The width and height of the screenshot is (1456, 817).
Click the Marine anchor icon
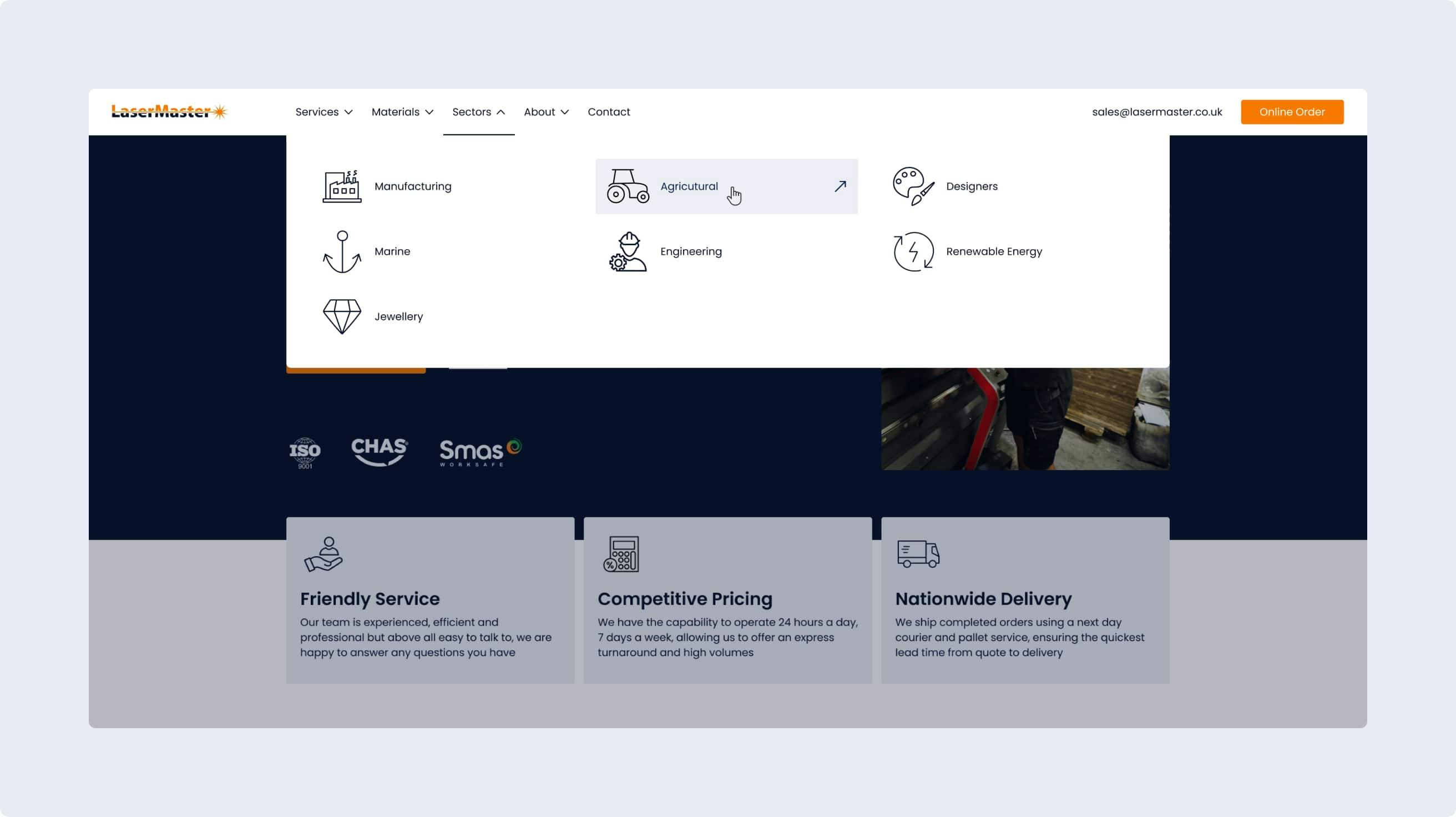click(341, 251)
